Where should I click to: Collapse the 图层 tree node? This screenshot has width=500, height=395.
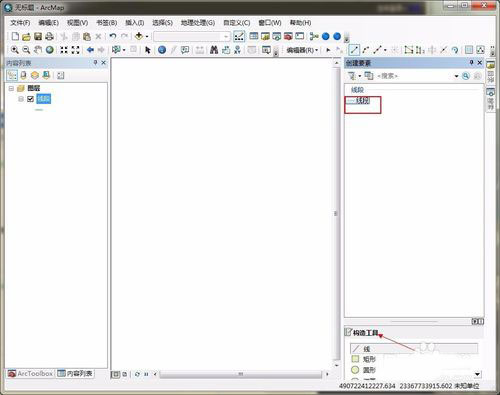pyautogui.click(x=11, y=88)
